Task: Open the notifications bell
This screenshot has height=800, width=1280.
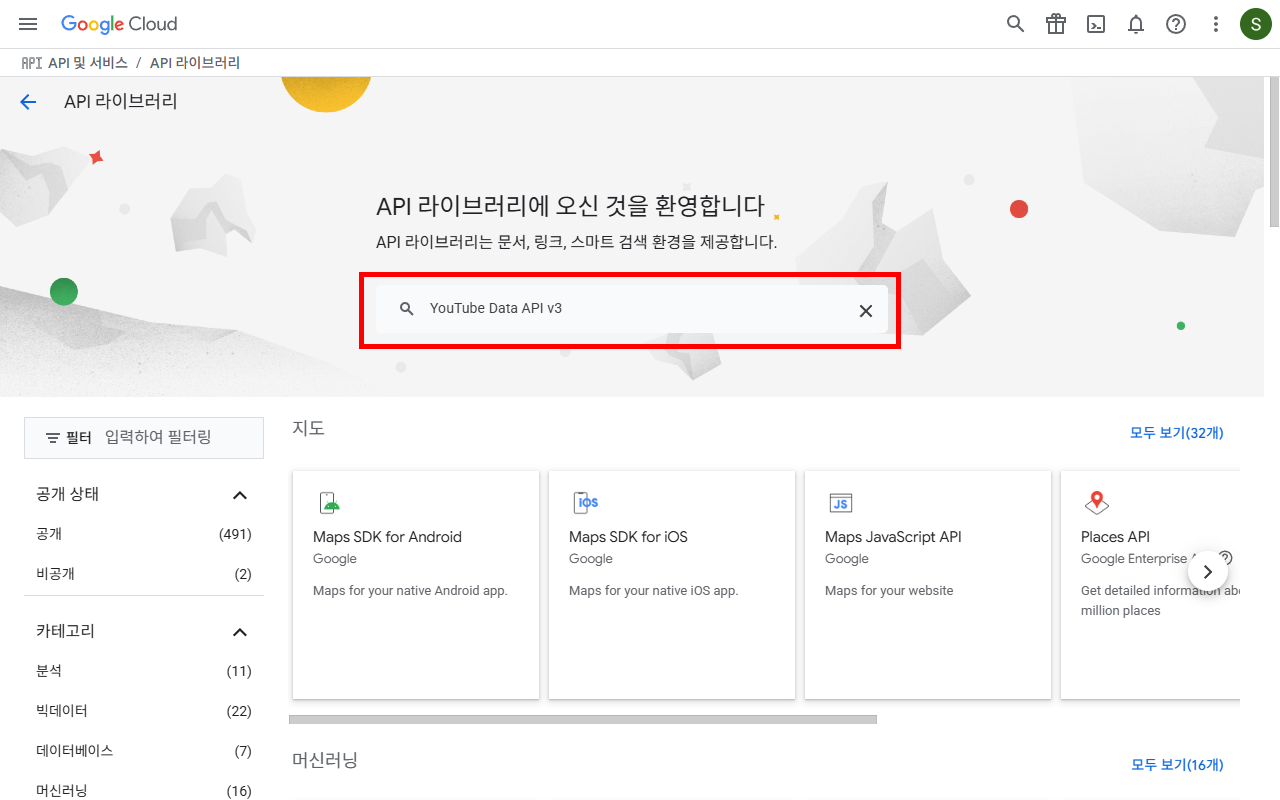Action: [1136, 24]
